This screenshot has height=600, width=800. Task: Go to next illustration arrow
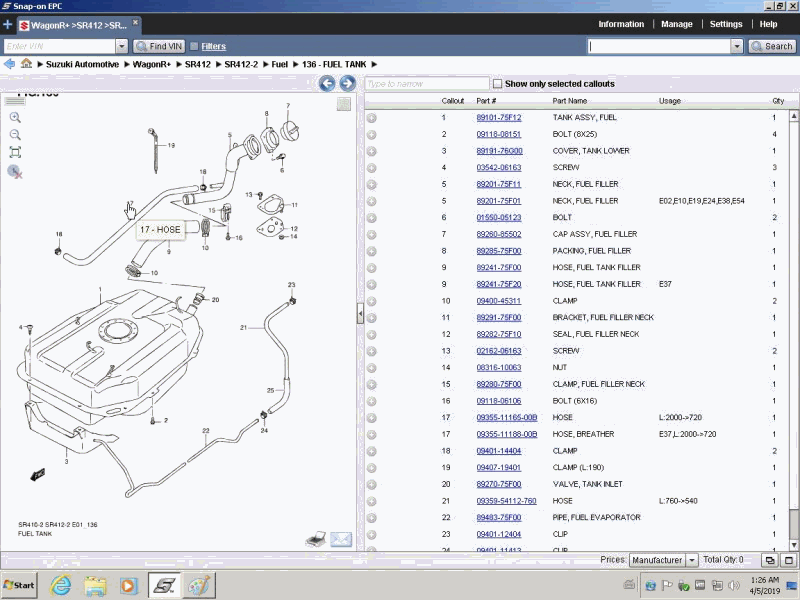click(347, 83)
